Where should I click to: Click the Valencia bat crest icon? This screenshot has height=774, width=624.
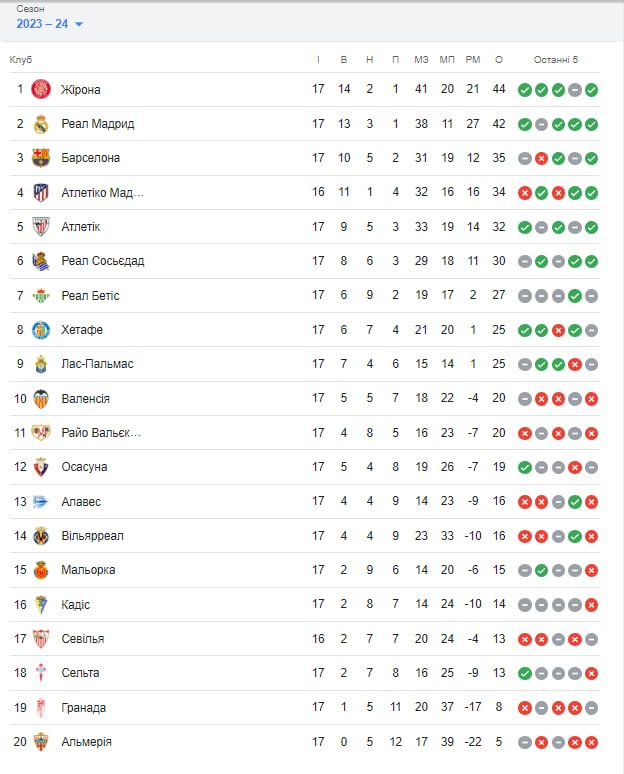click(x=41, y=398)
